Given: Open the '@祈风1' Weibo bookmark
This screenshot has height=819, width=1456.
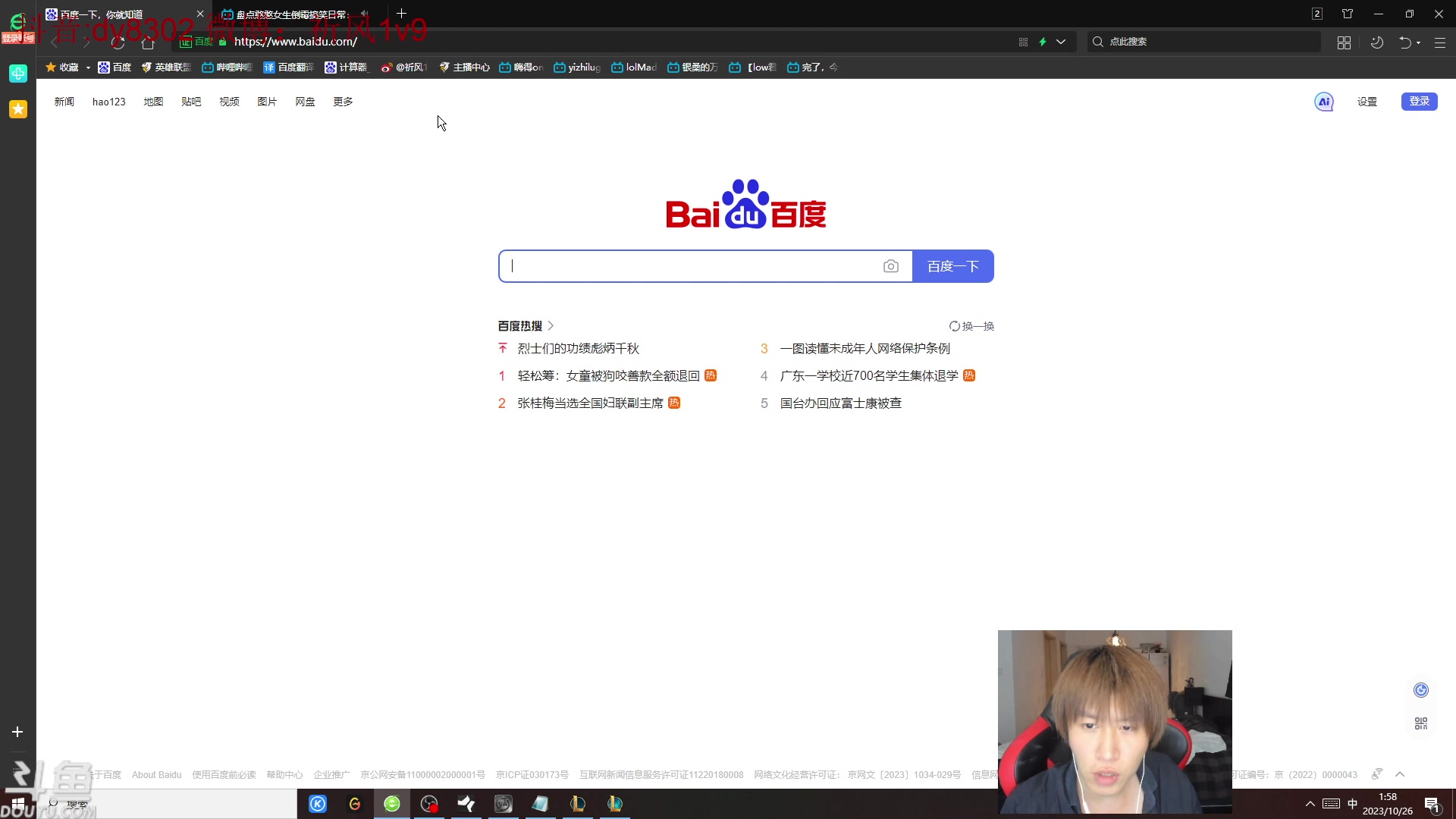Looking at the screenshot, I should click(x=404, y=67).
